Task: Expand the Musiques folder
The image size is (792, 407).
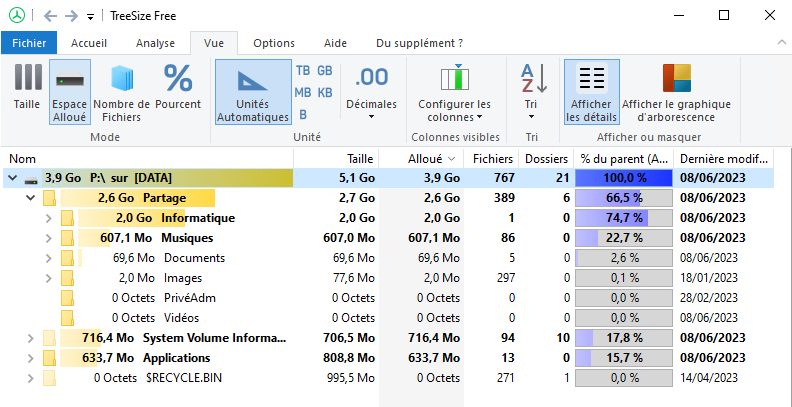Action: click(48, 238)
